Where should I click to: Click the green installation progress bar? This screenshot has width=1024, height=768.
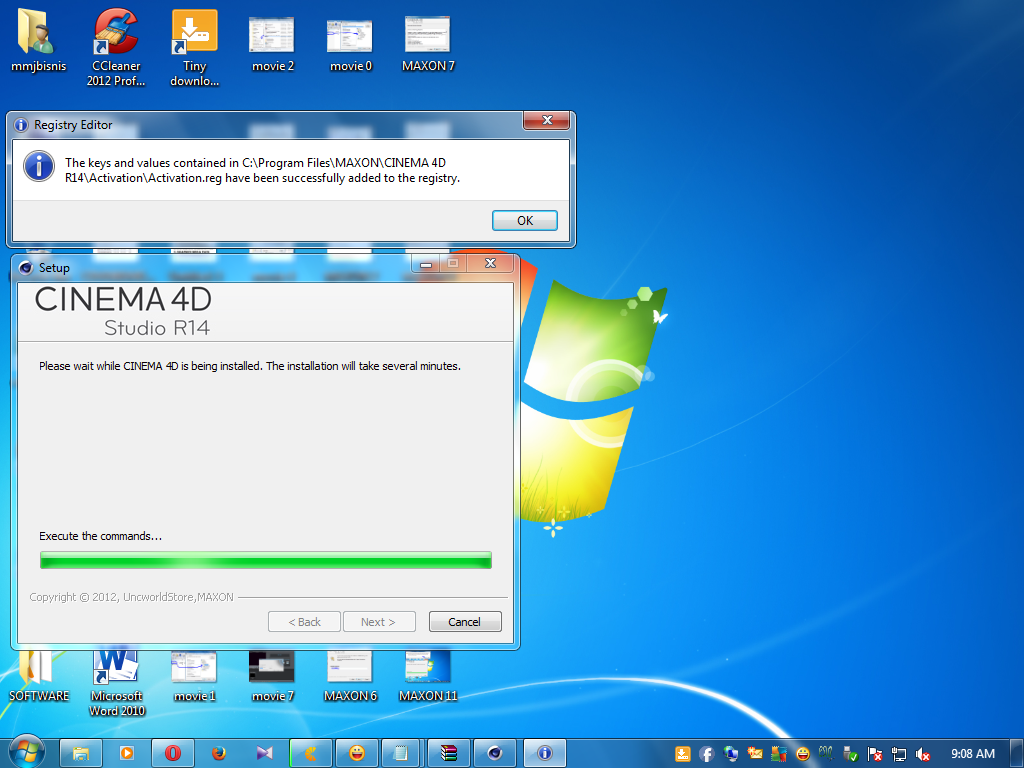[266, 560]
